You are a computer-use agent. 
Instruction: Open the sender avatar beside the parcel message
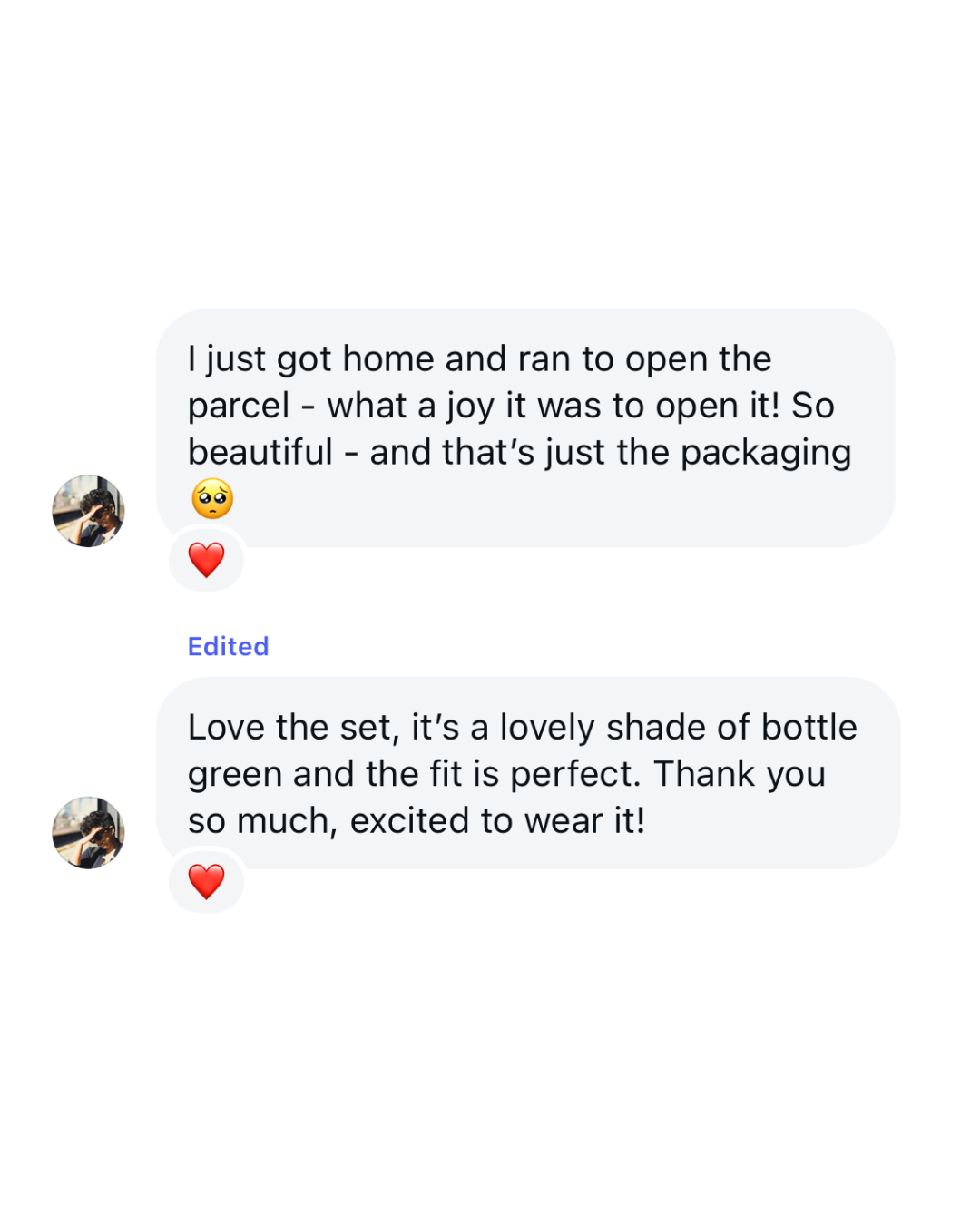click(x=88, y=511)
